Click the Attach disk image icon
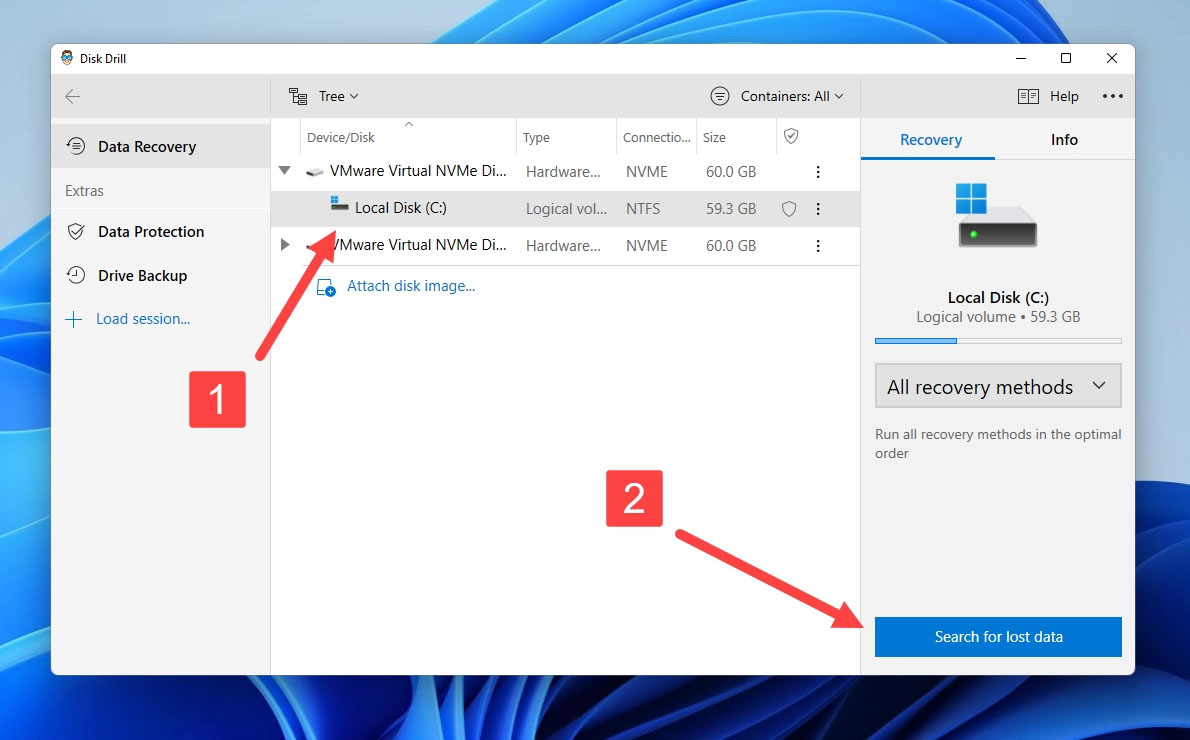The image size is (1190, 740). 326,288
